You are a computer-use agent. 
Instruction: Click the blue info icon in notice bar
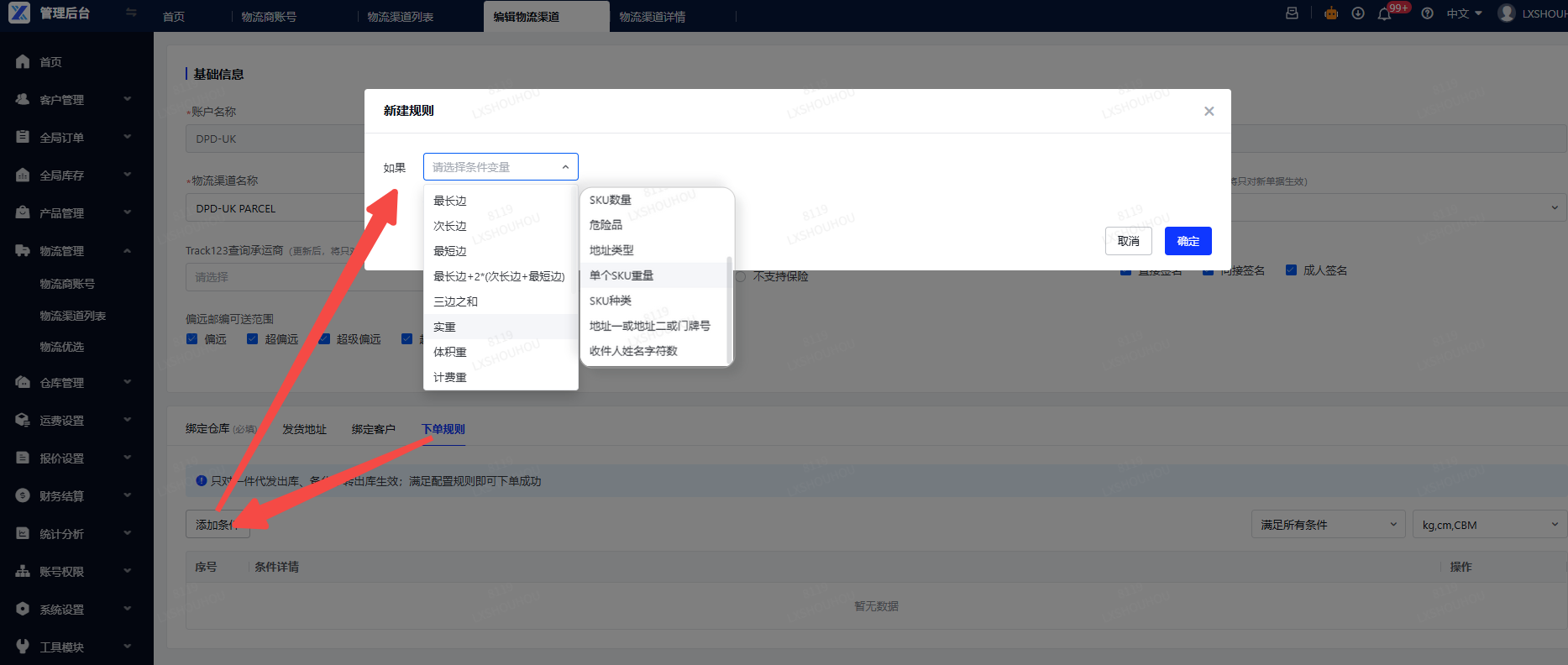202,481
